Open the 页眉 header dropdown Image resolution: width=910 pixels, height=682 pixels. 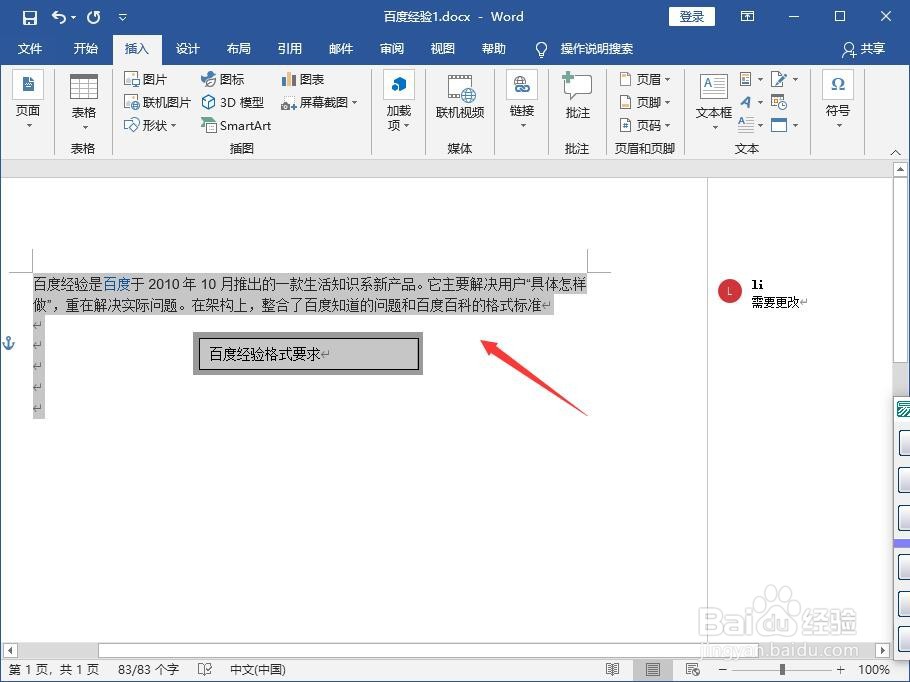pos(645,79)
